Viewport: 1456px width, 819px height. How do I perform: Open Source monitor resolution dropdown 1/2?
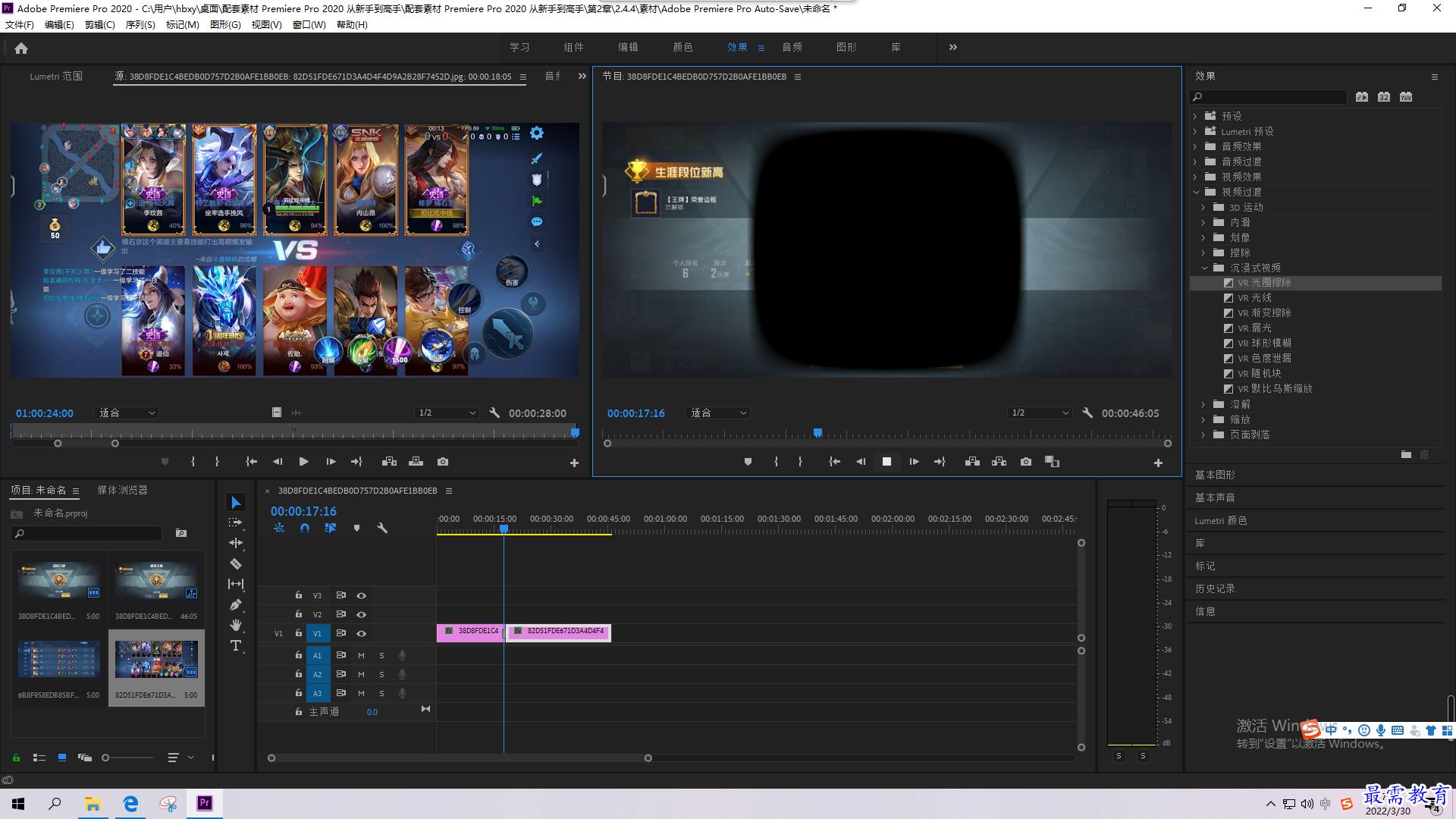[x=447, y=413]
